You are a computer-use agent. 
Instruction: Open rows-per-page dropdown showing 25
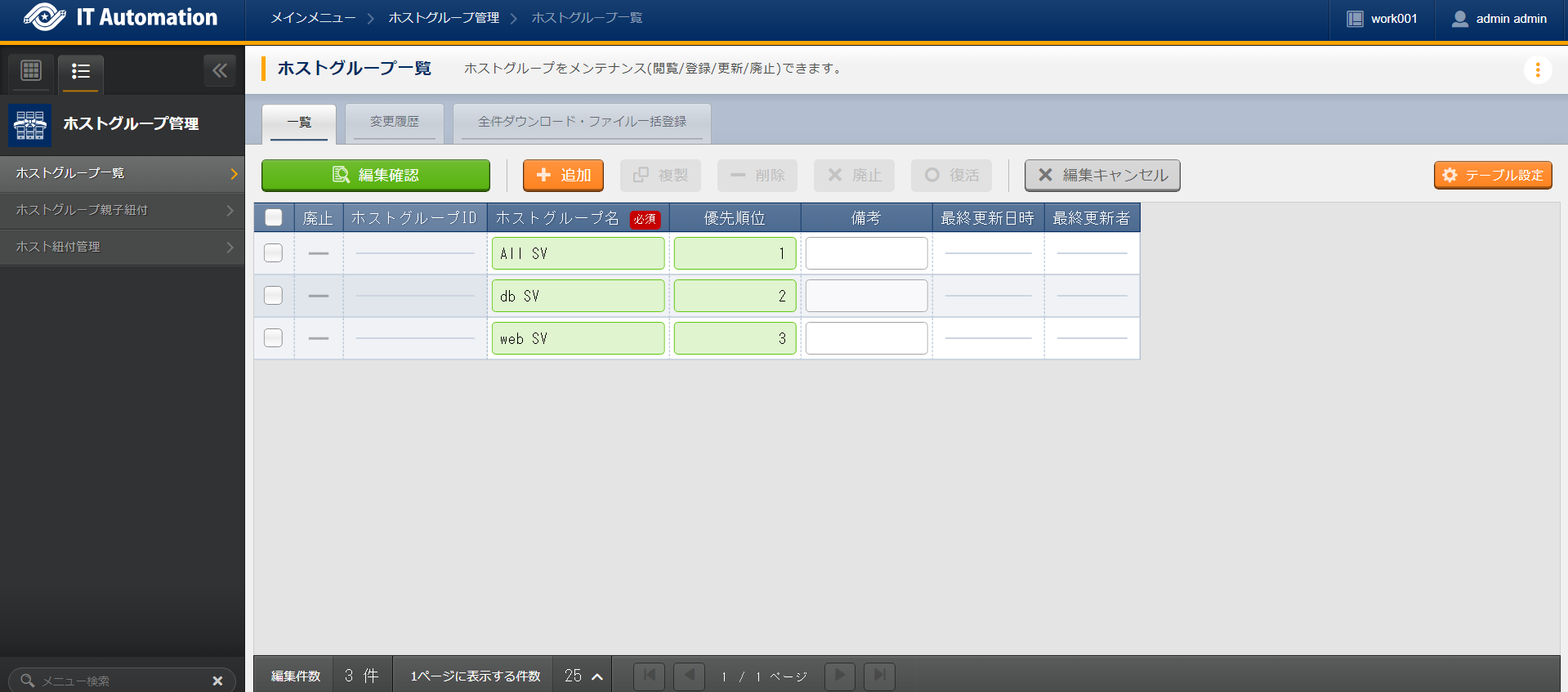[x=583, y=676]
